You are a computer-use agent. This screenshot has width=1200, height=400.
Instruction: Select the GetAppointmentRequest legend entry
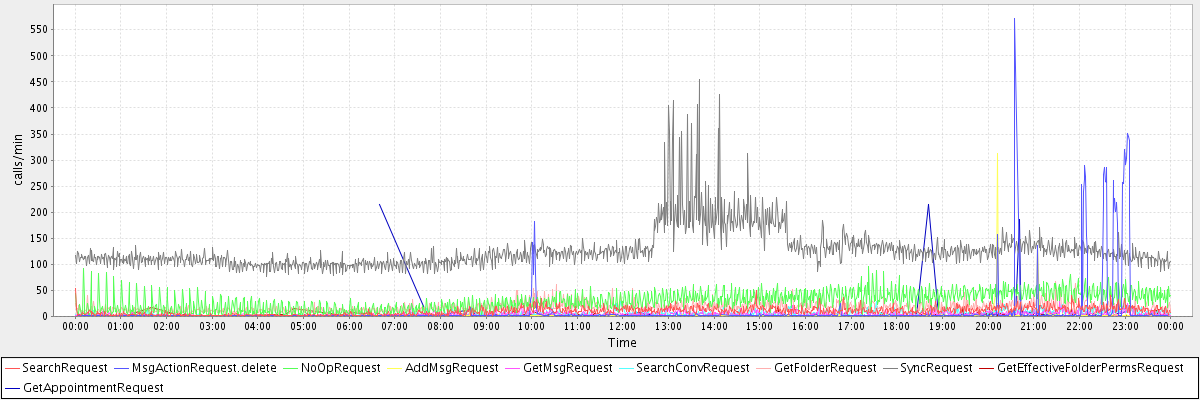[92, 387]
